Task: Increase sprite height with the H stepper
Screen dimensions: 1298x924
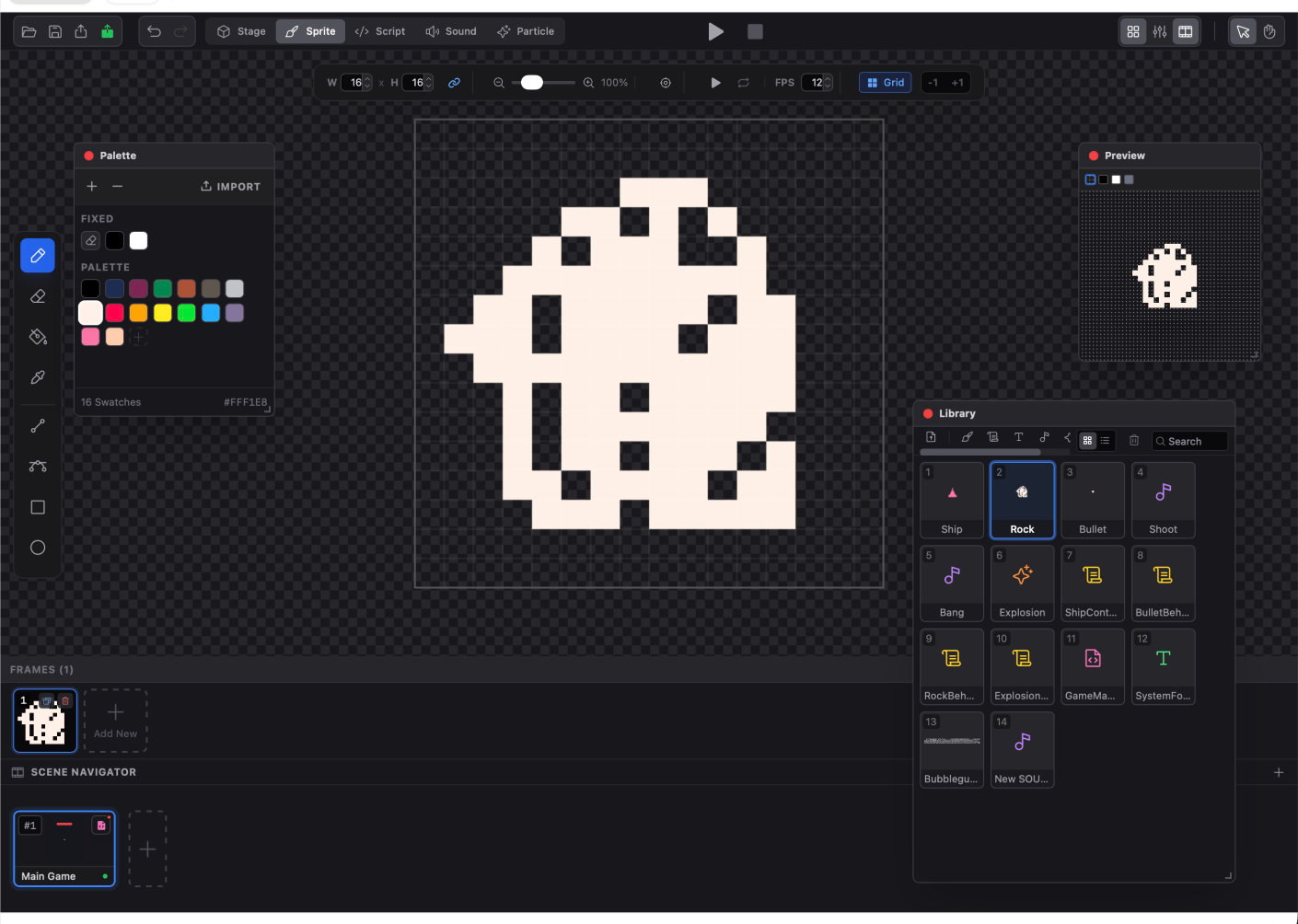Action: click(x=428, y=79)
